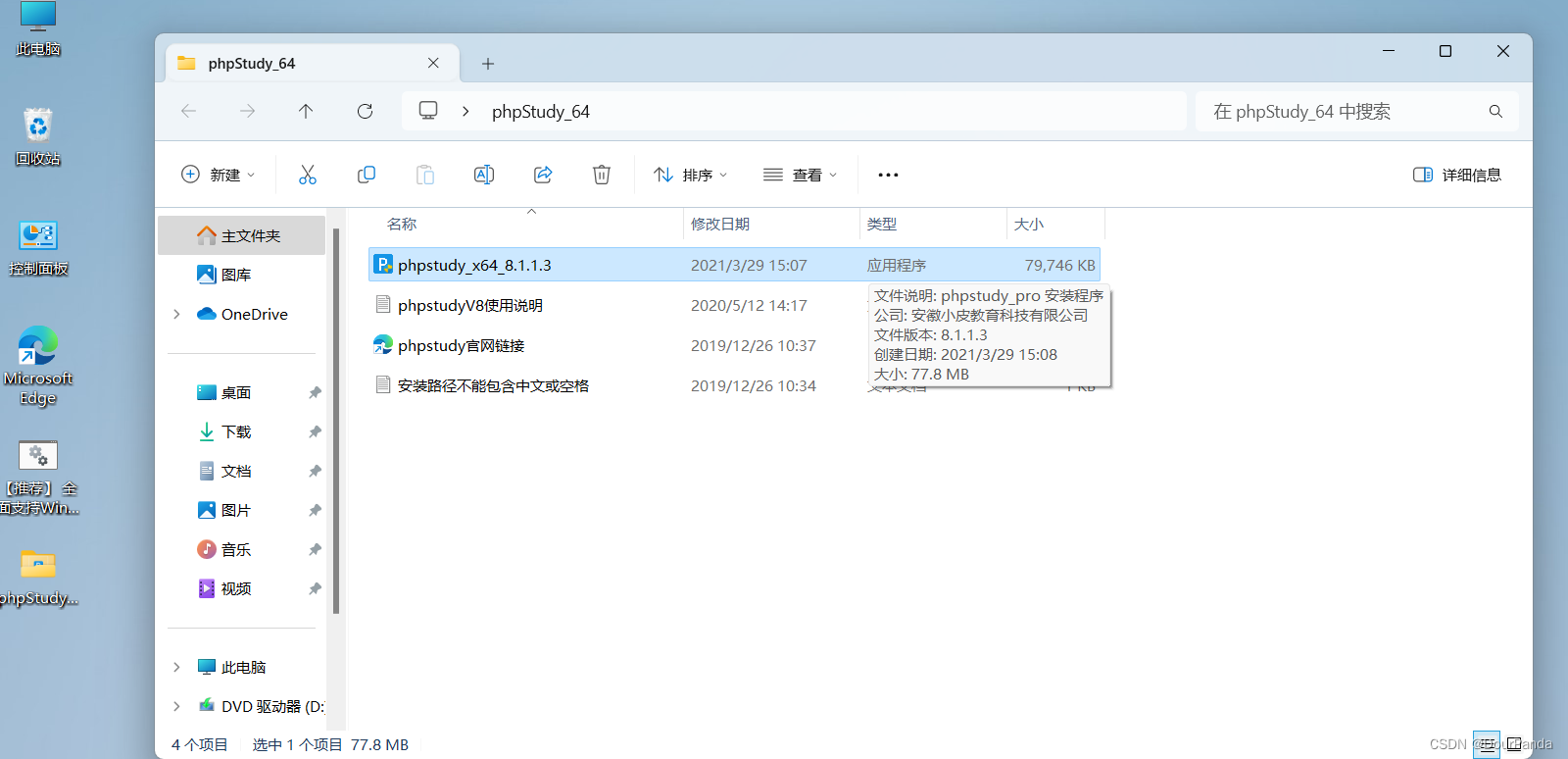Expand the address bar breadcrumb chevron
The image size is (1568, 759).
[465, 112]
